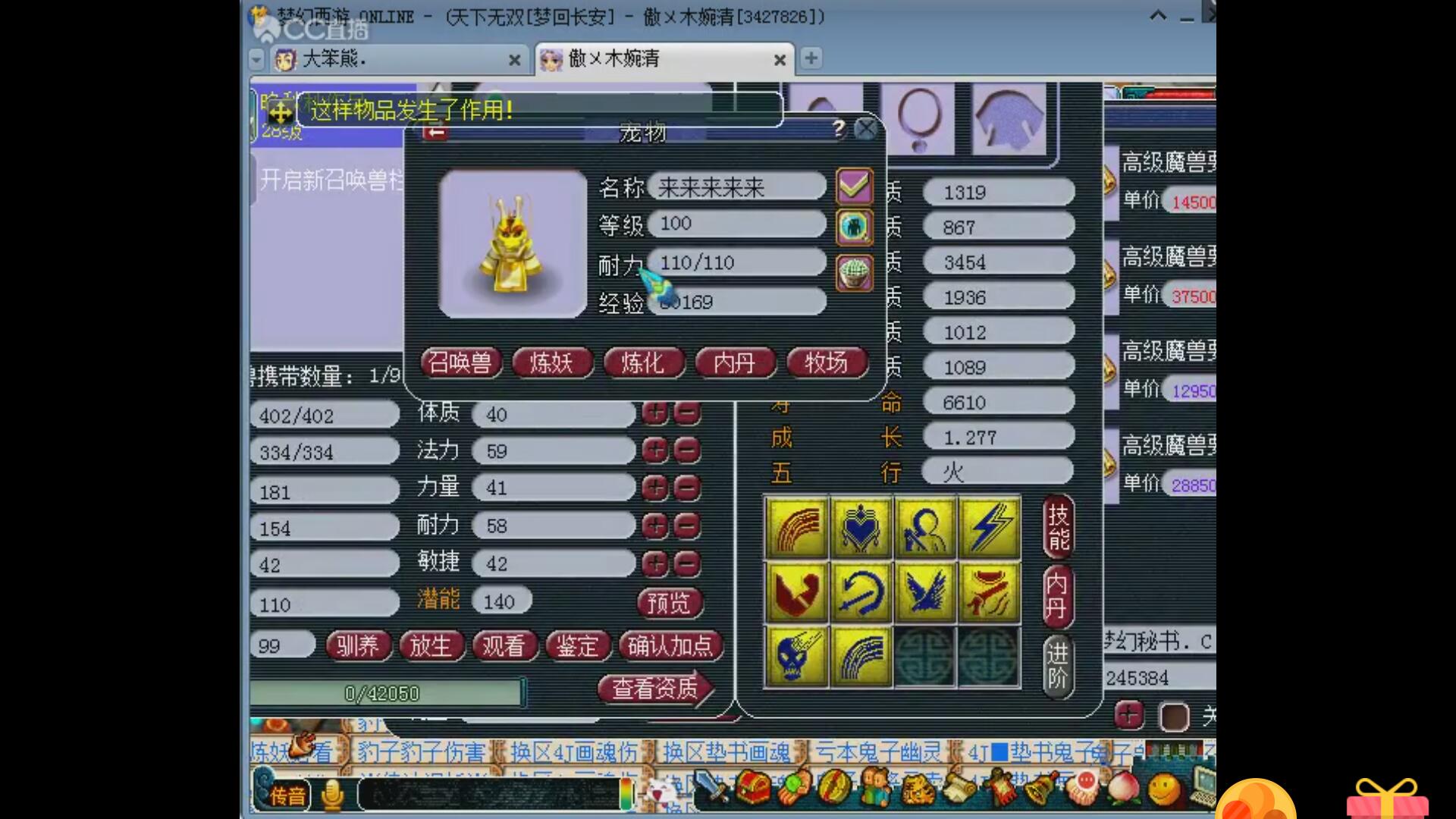Open the scroll quest icon in bottom bar

coord(959,789)
